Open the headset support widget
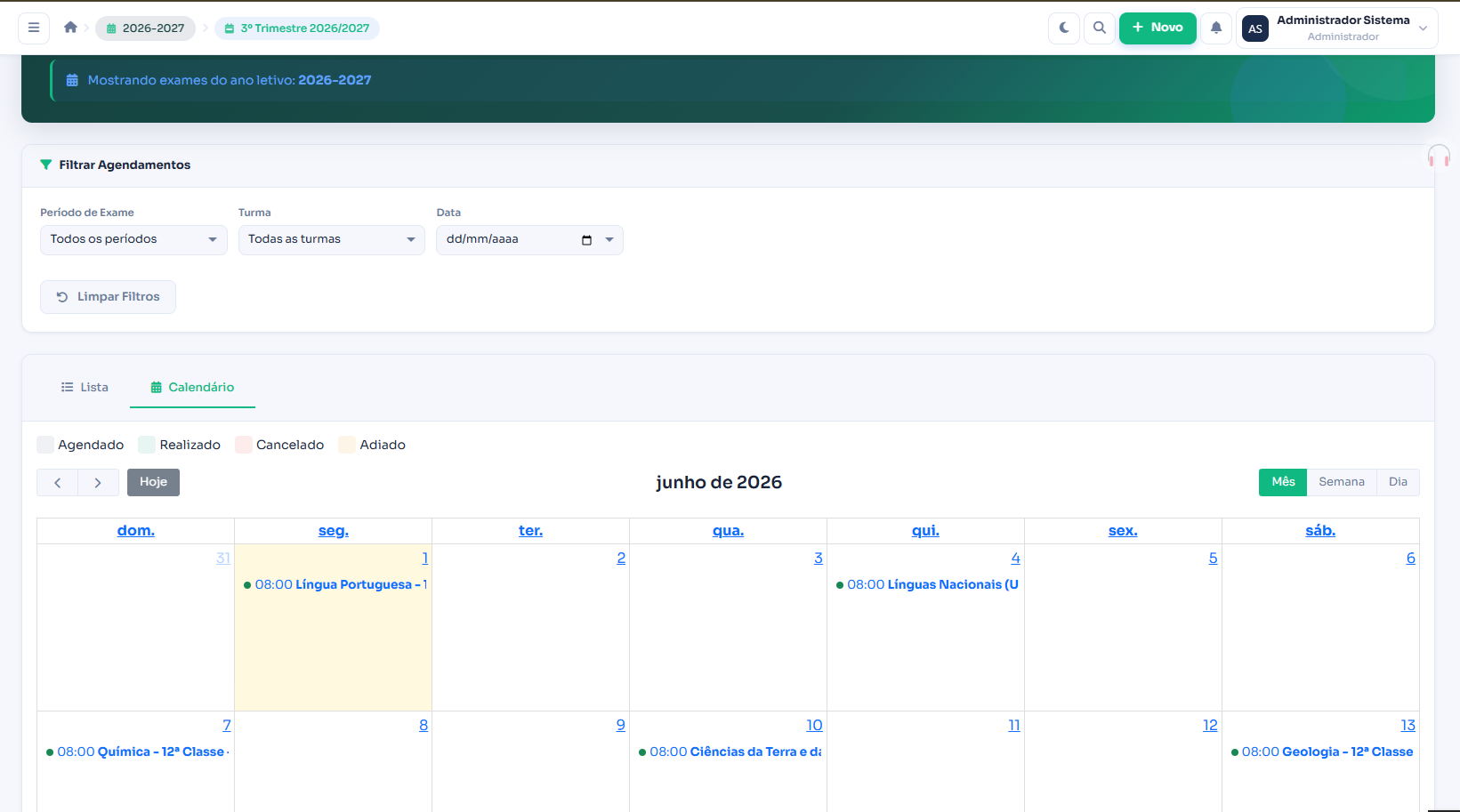This screenshot has width=1460, height=812. 1439,157
